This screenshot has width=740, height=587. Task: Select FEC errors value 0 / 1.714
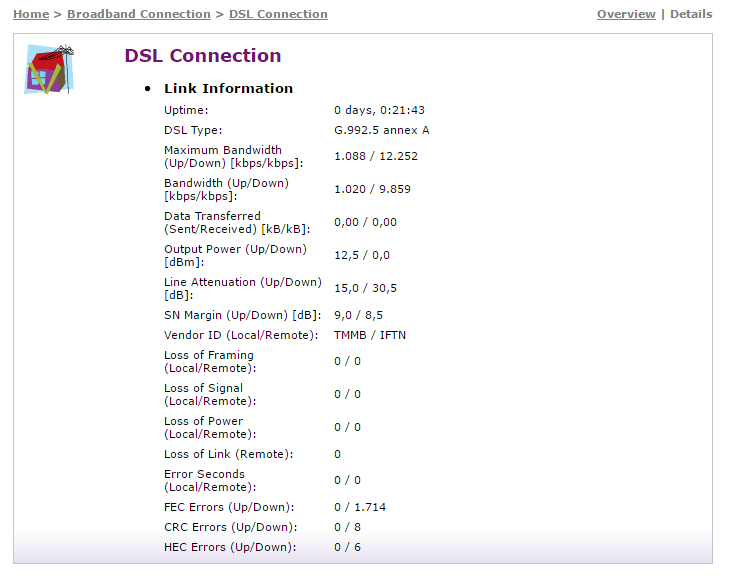tap(360, 507)
